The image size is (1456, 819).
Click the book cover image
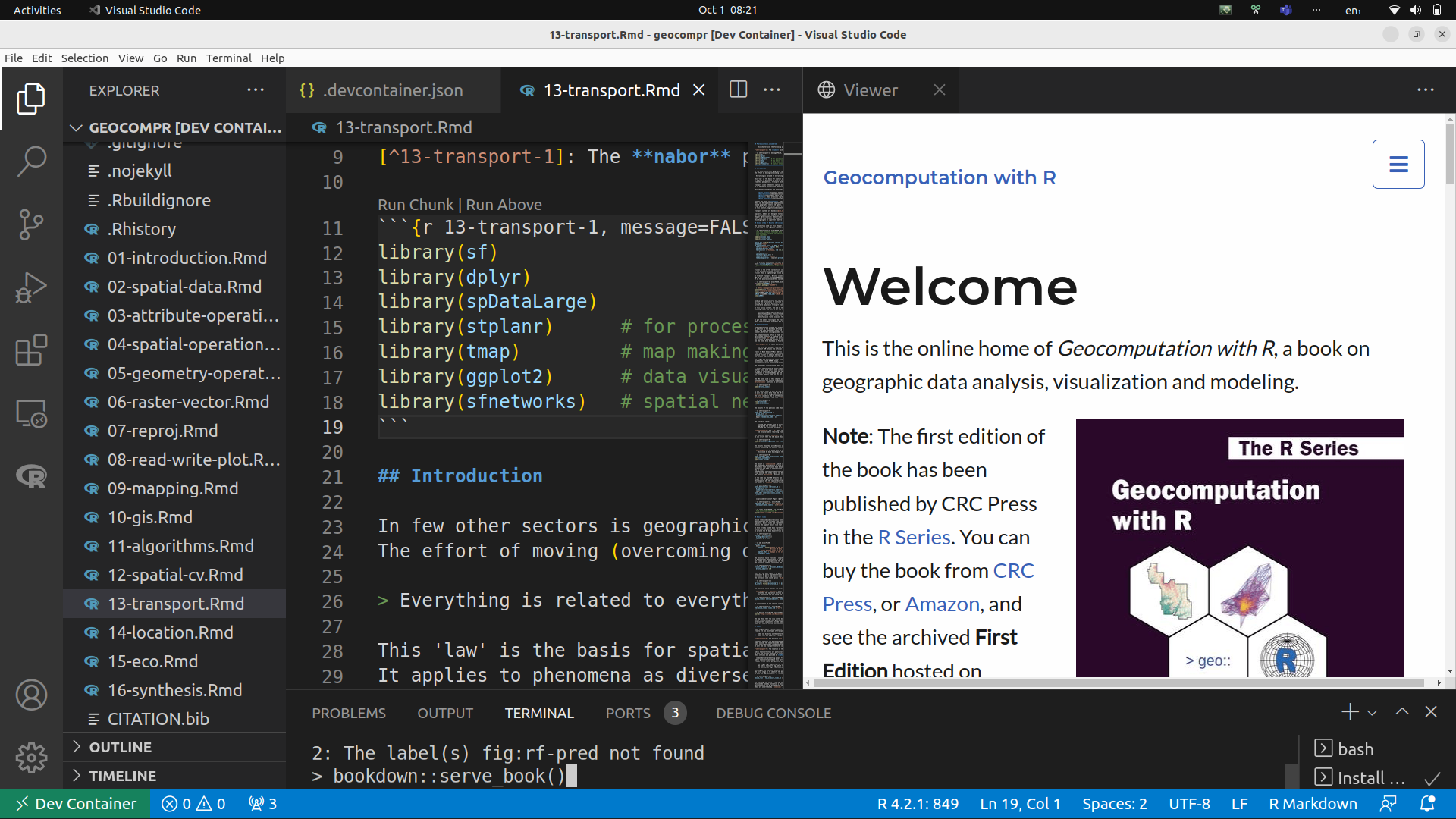click(1239, 548)
